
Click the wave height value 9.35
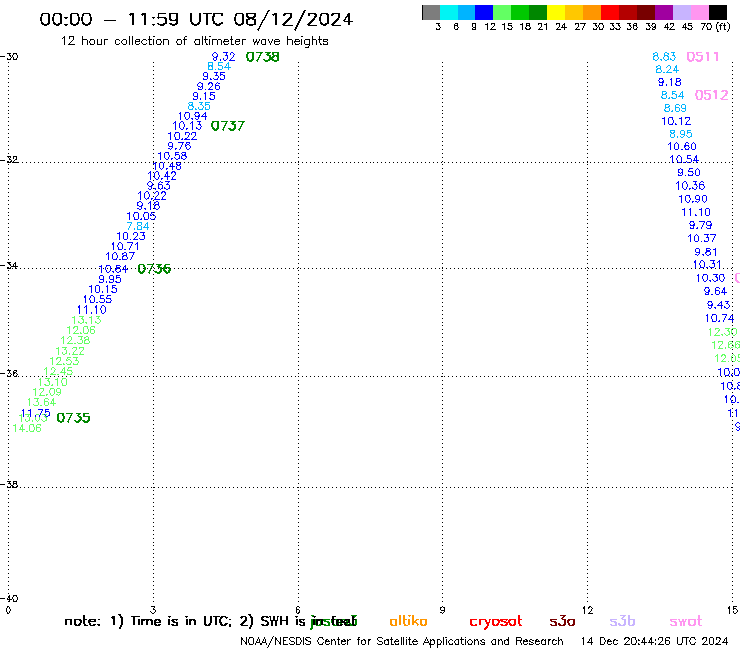click(x=214, y=76)
